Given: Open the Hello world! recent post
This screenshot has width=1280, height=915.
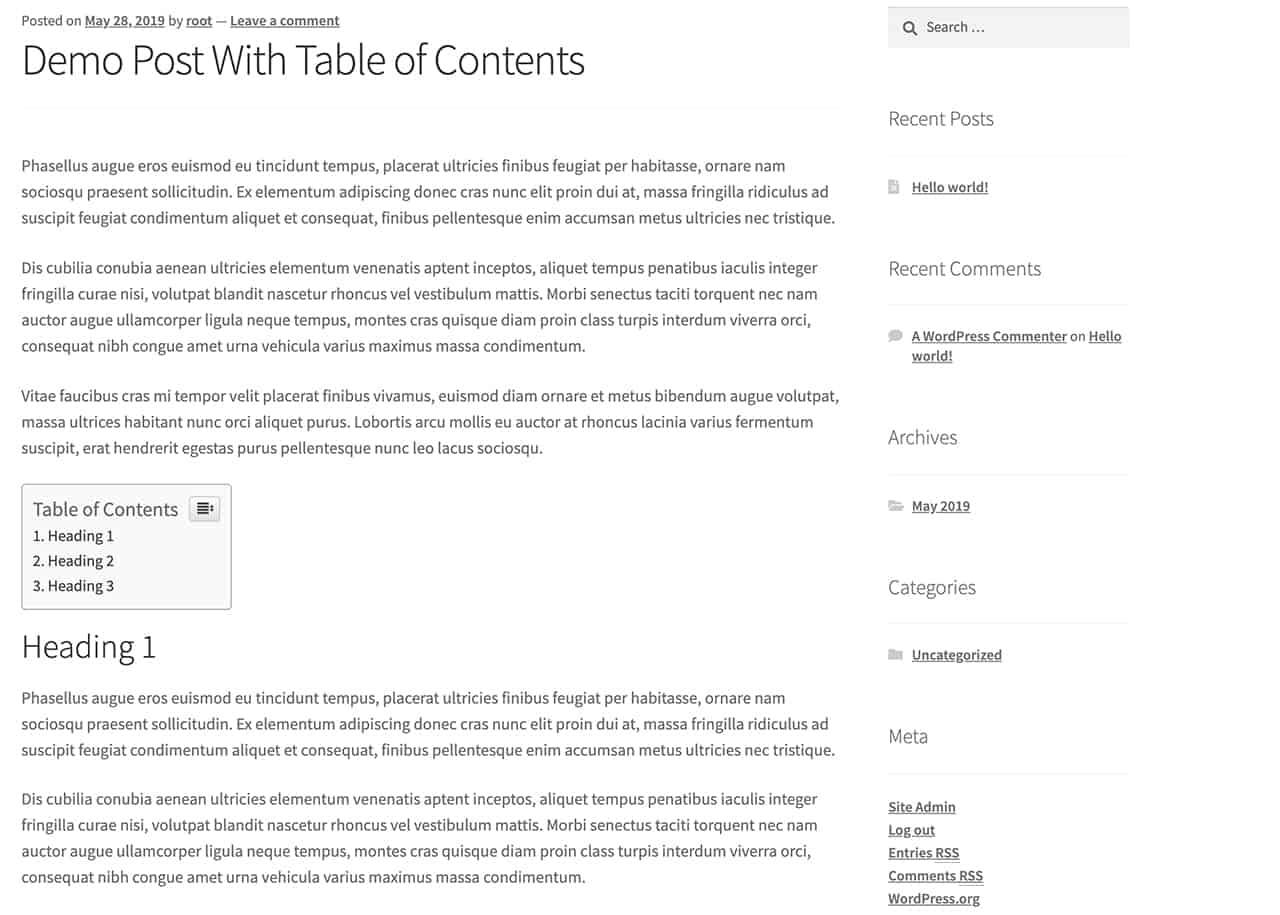Looking at the screenshot, I should [x=950, y=187].
